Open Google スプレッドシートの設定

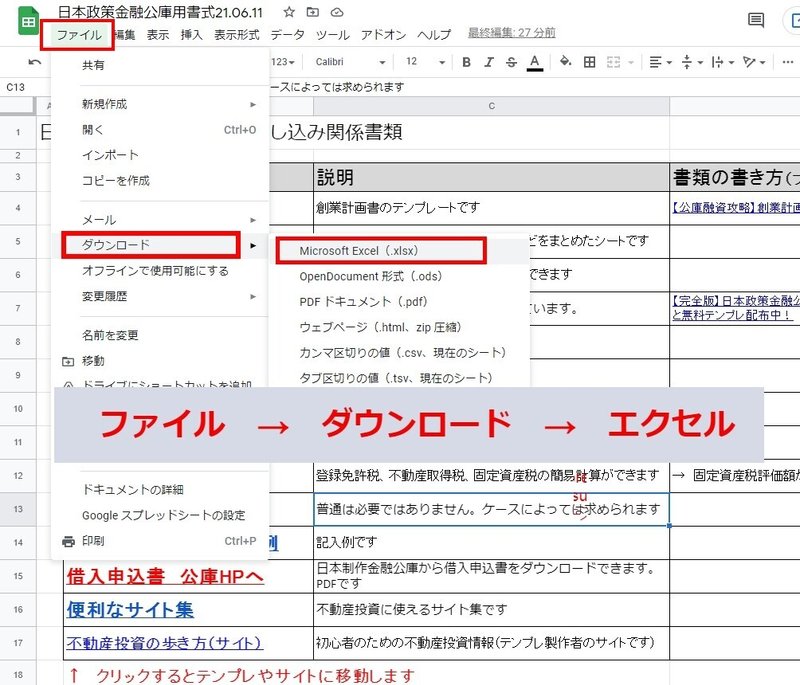(160, 515)
